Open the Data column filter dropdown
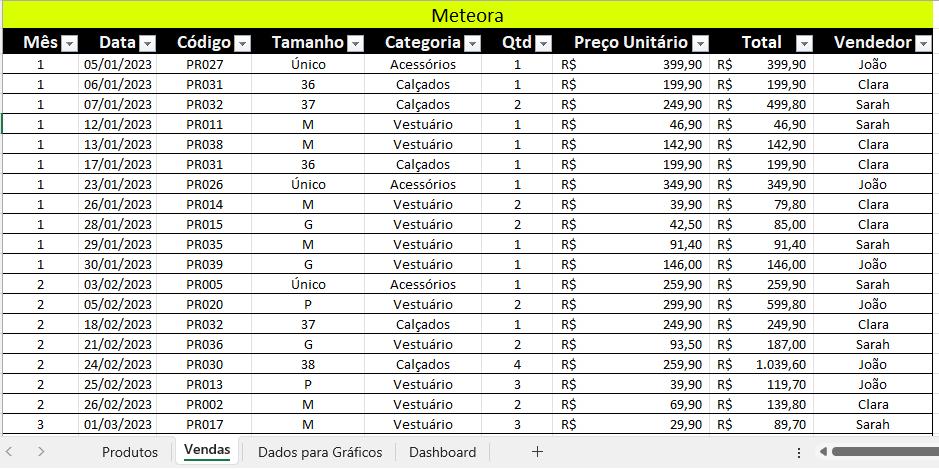939x469 pixels. coord(147,43)
